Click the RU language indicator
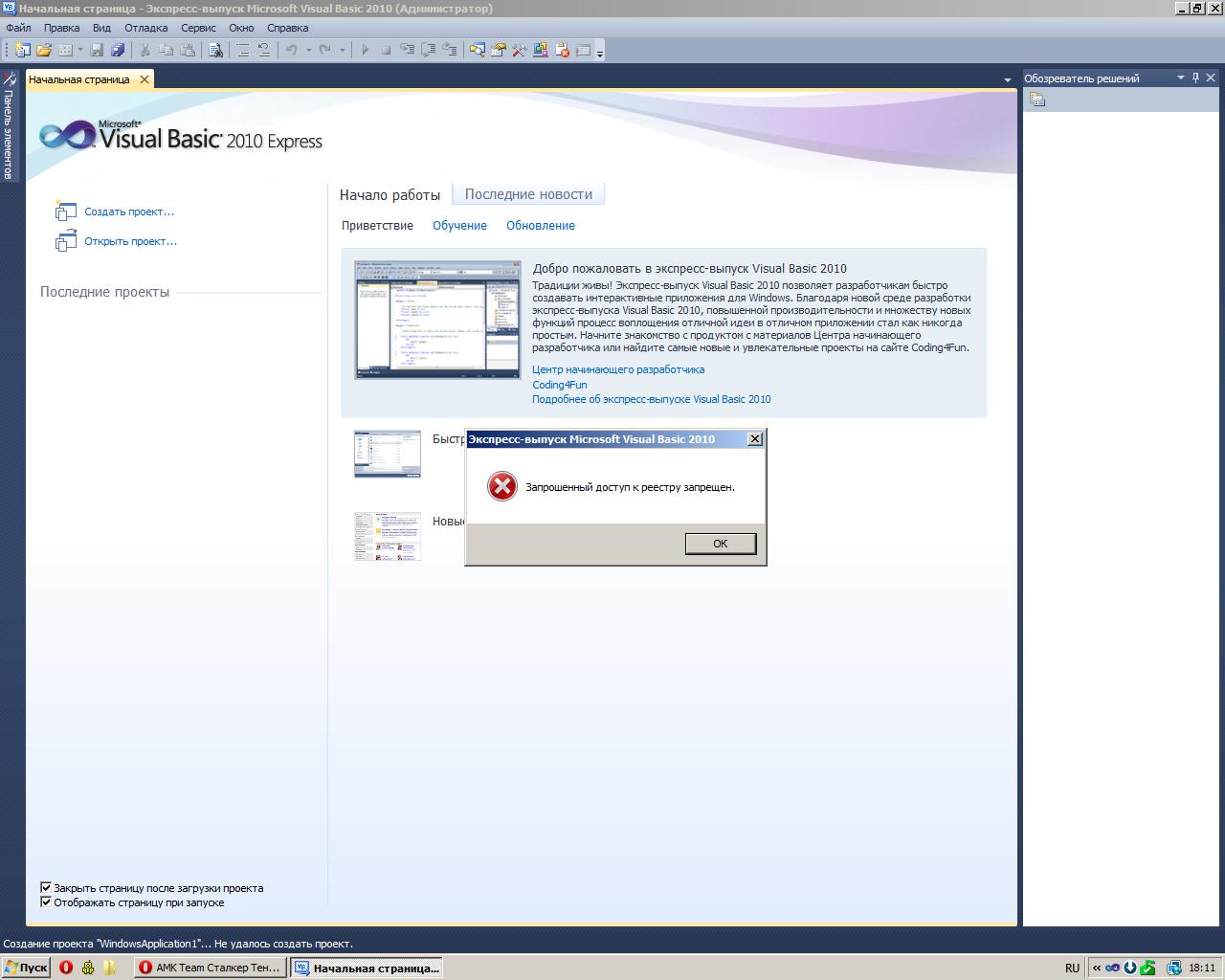Screen dimensions: 1225x980 pos(1072,968)
